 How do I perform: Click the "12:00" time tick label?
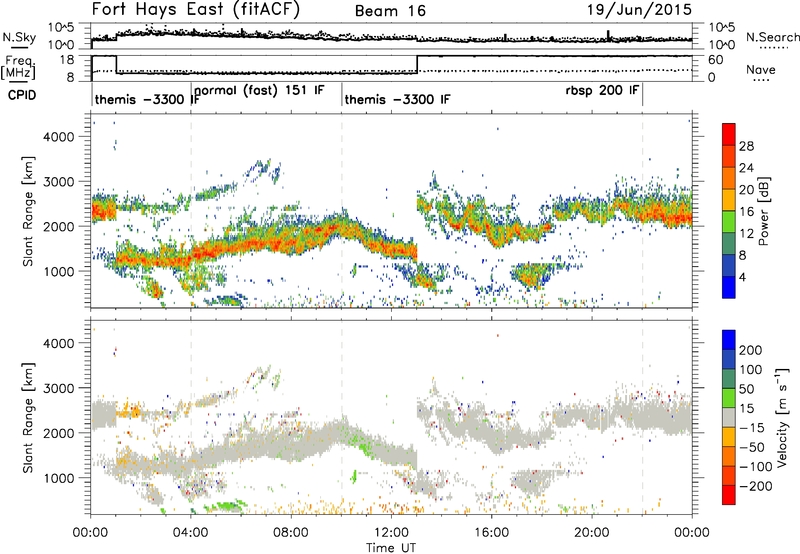click(391, 533)
